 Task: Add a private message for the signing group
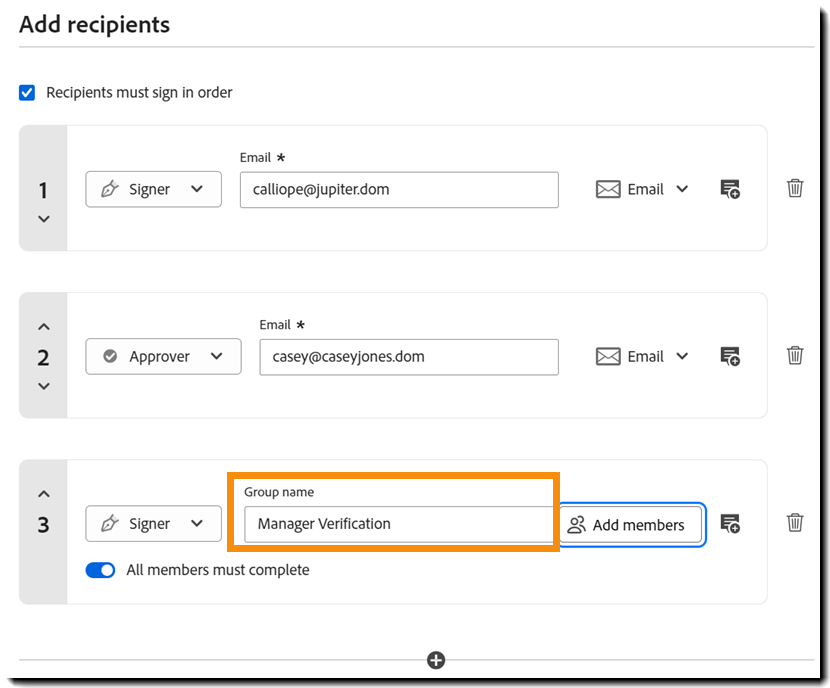(x=730, y=522)
